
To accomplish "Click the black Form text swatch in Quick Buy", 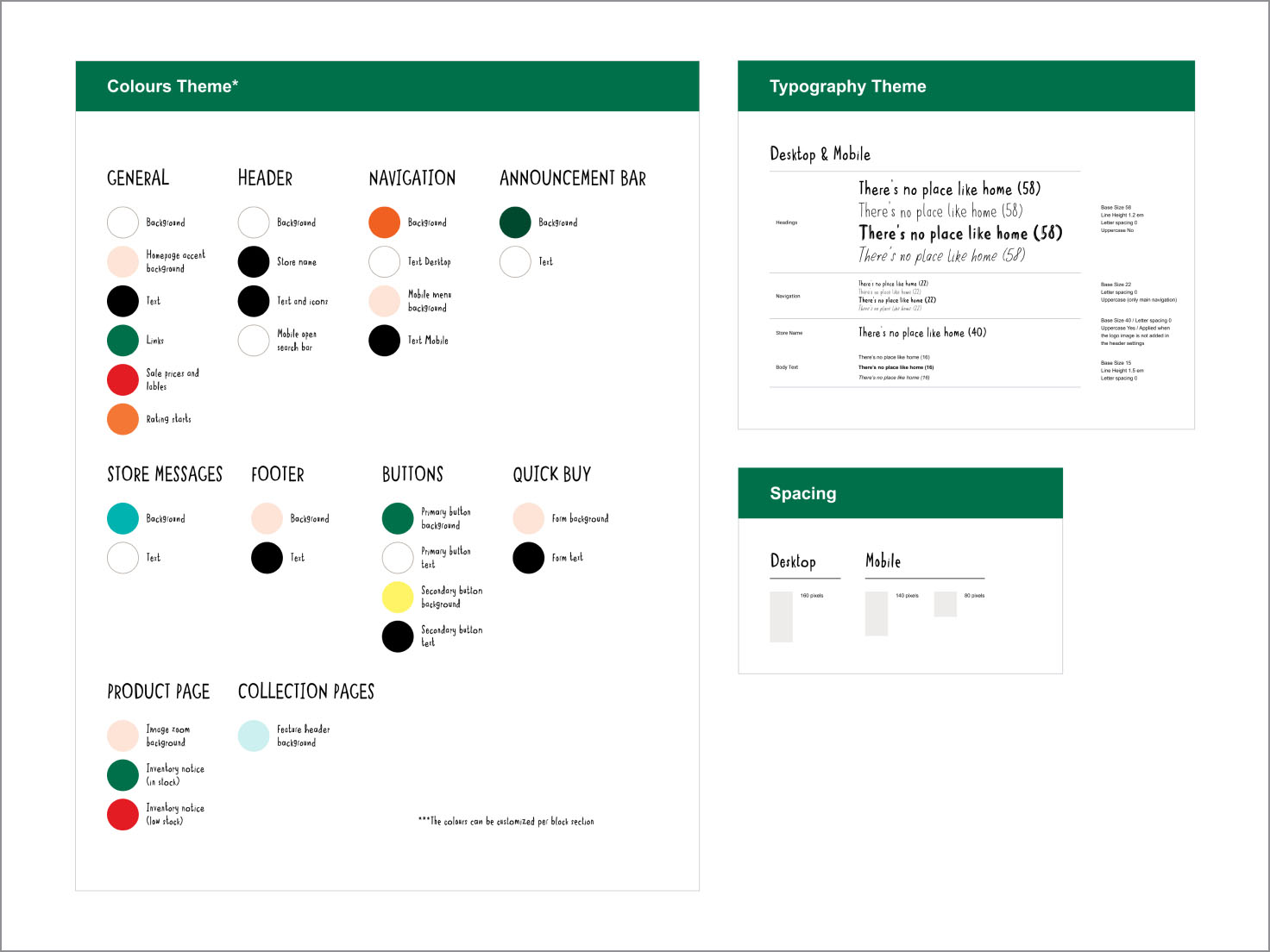I will click(x=528, y=558).
